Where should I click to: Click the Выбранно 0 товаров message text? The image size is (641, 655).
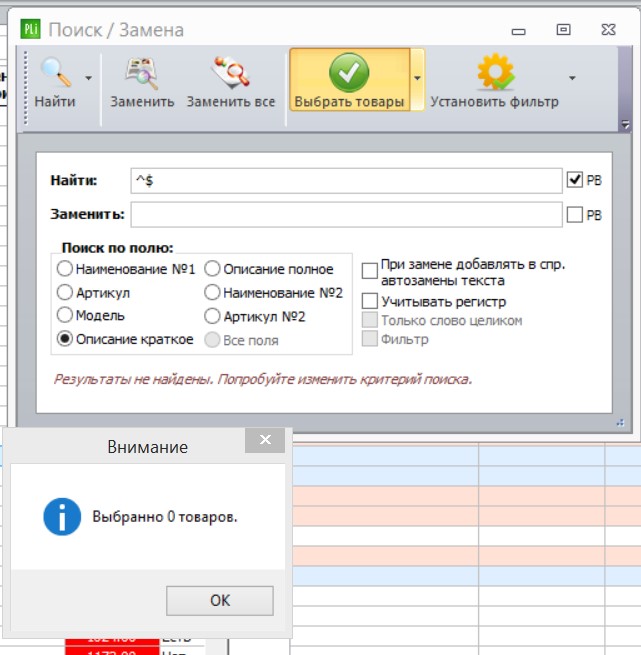[x=165, y=517]
